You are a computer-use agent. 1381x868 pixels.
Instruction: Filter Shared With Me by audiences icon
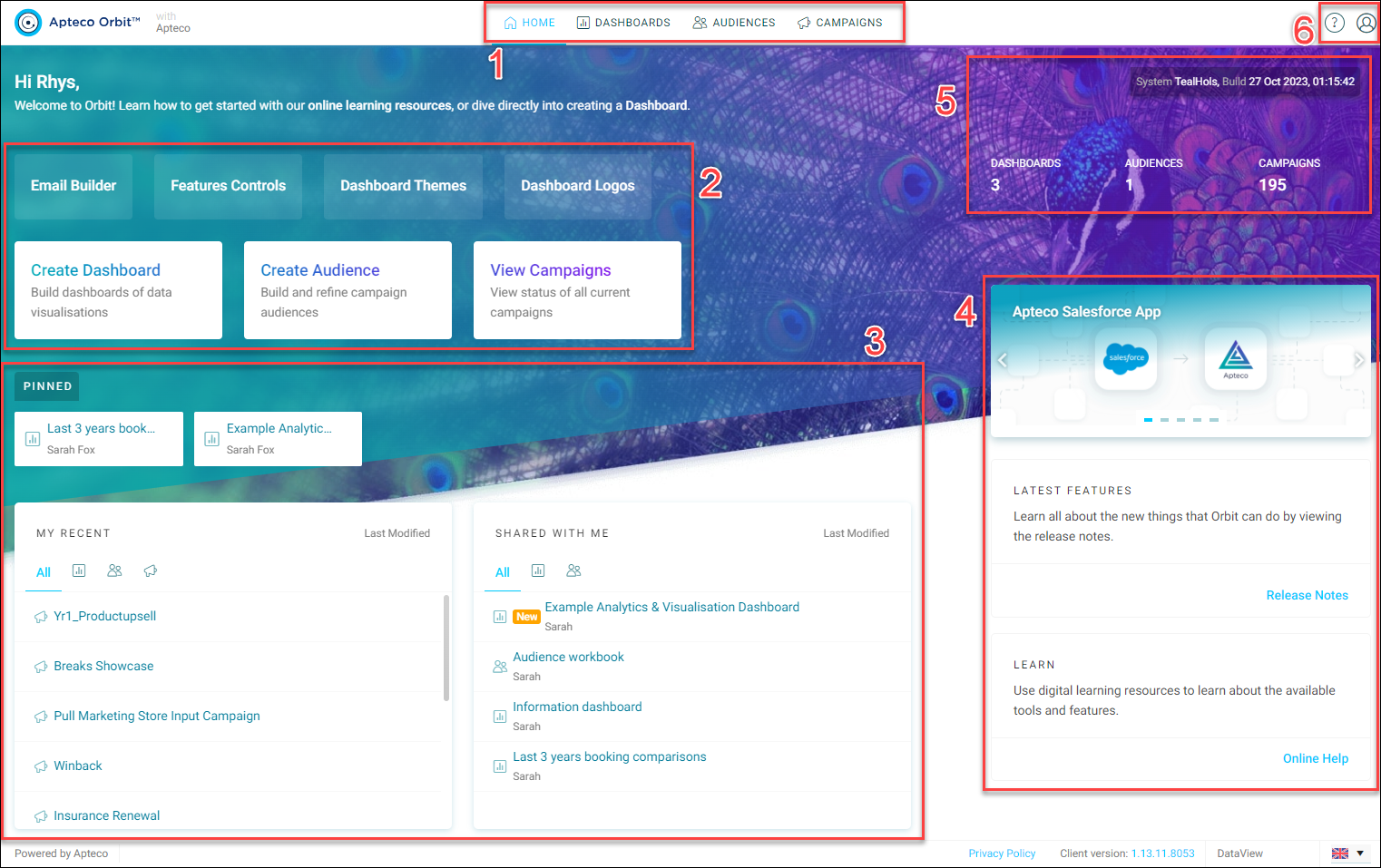(573, 571)
